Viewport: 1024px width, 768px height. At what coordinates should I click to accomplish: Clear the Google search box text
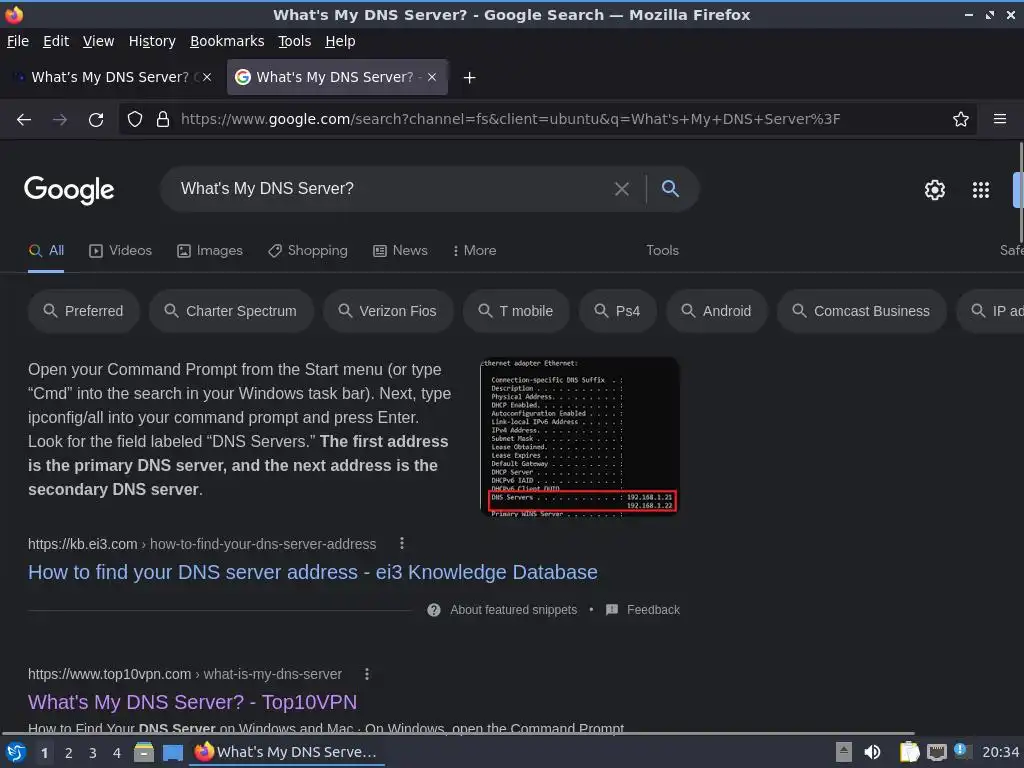(622, 189)
